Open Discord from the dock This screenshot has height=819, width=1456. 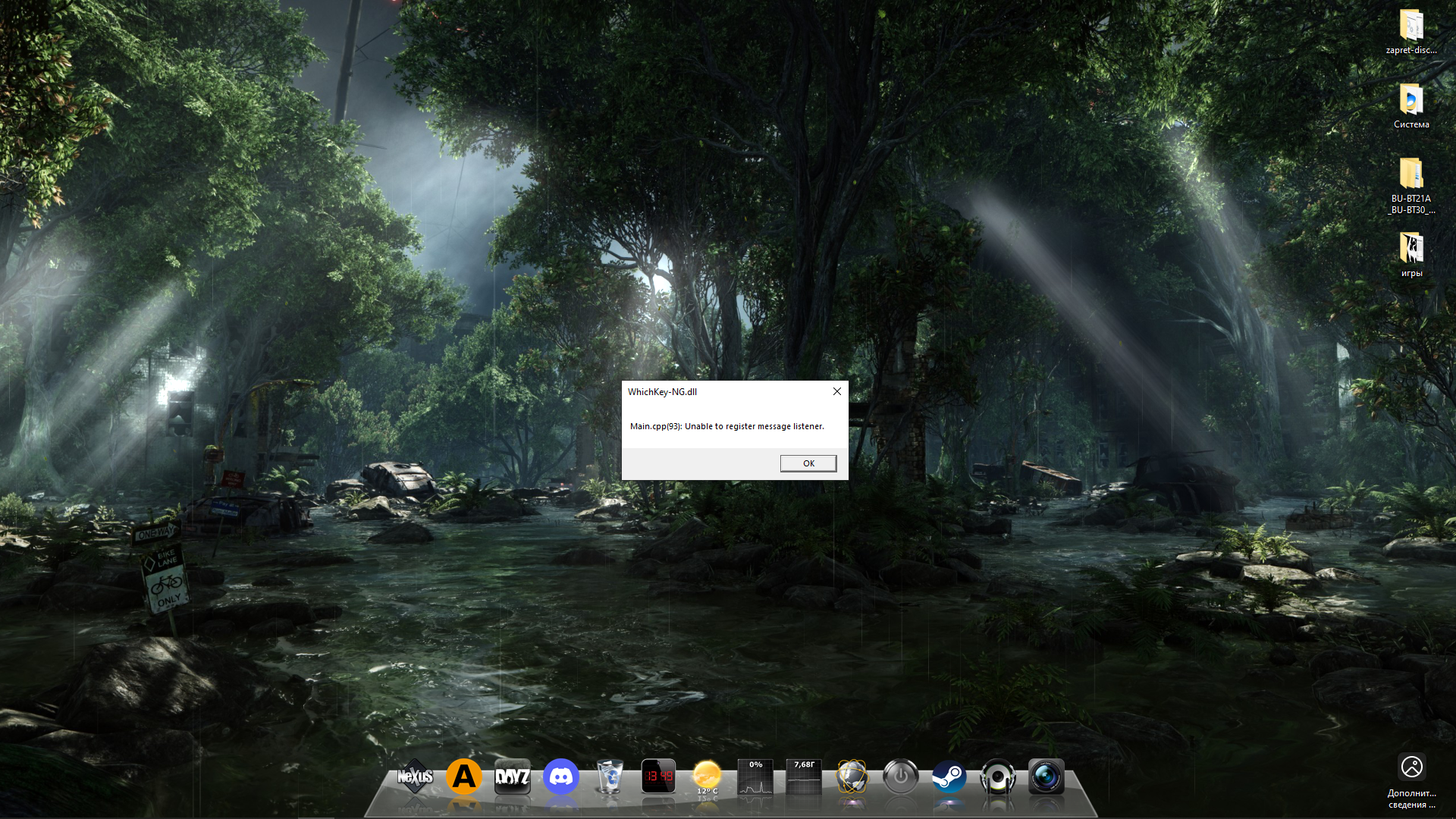point(561,777)
